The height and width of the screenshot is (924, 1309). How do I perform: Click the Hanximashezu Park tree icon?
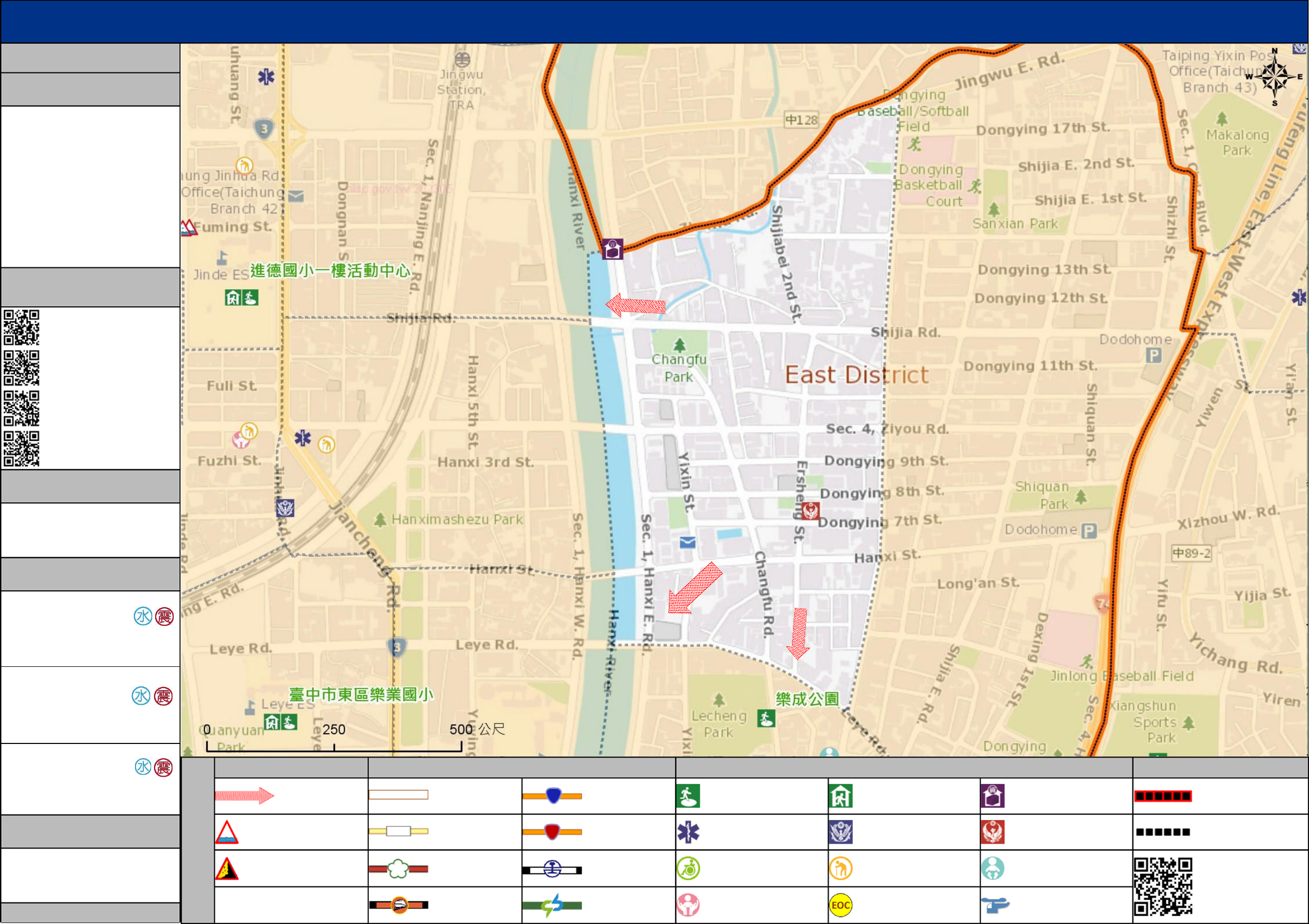pos(380,519)
